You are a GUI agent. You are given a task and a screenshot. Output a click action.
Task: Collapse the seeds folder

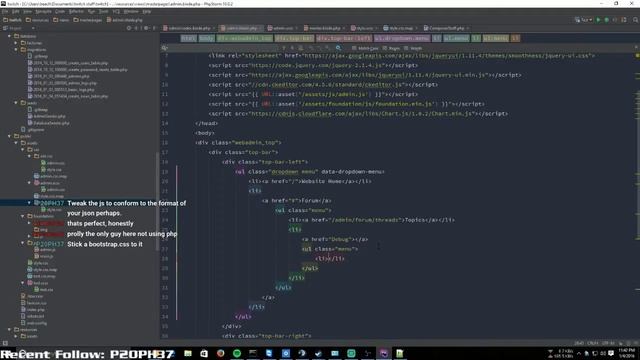(16, 103)
